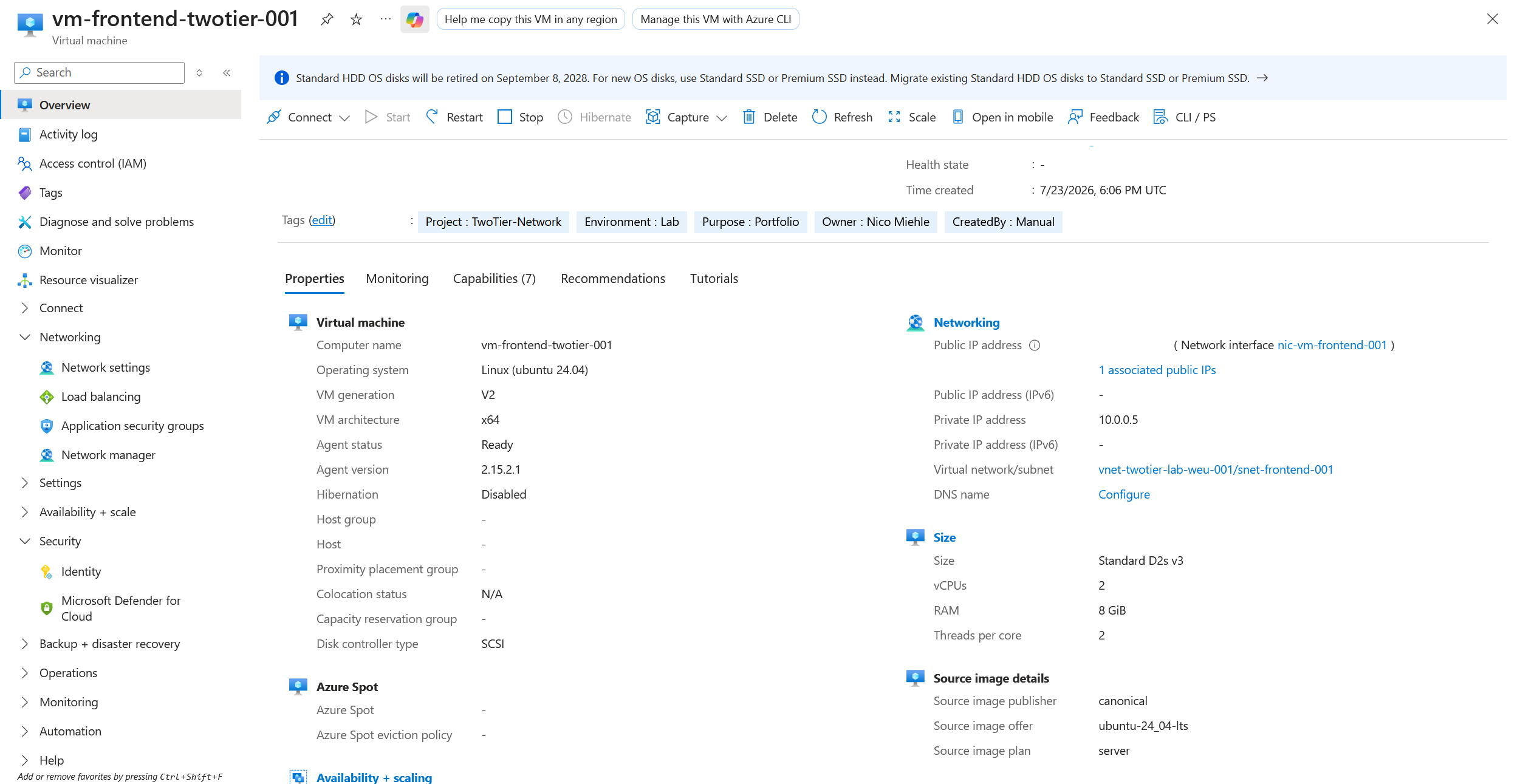Click the Restart toolbar button
1520x784 pixels.
454,117
